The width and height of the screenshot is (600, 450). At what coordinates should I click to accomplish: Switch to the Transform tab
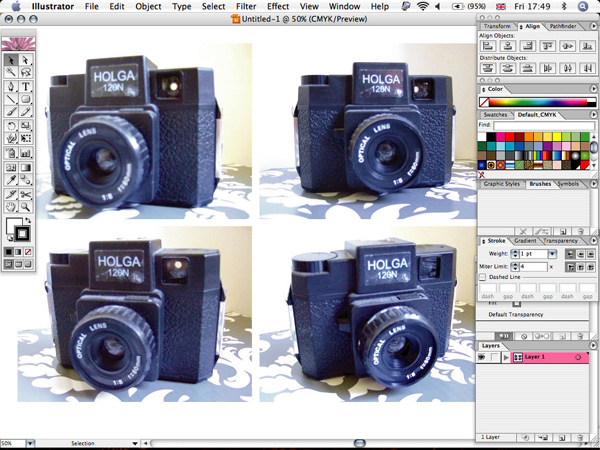[x=497, y=26]
